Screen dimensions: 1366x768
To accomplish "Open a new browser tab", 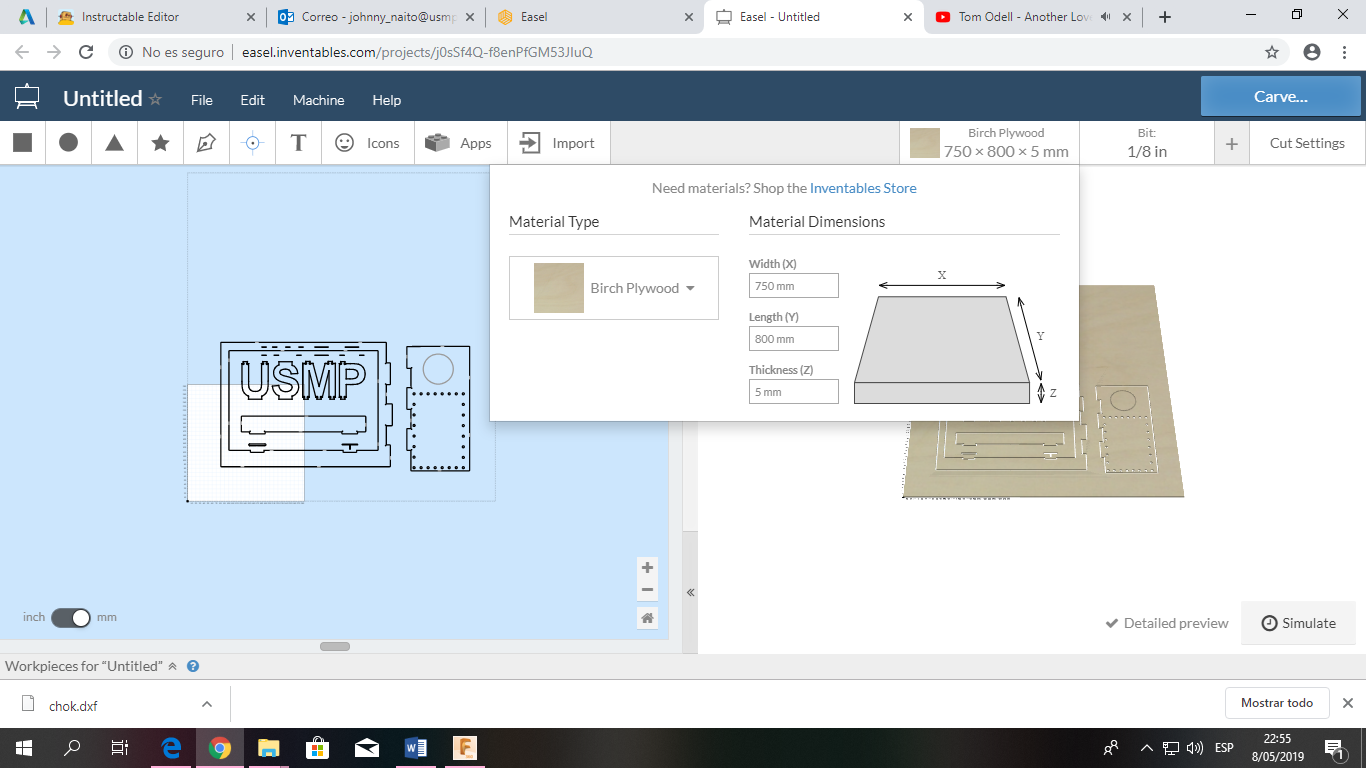I will 1165,17.
